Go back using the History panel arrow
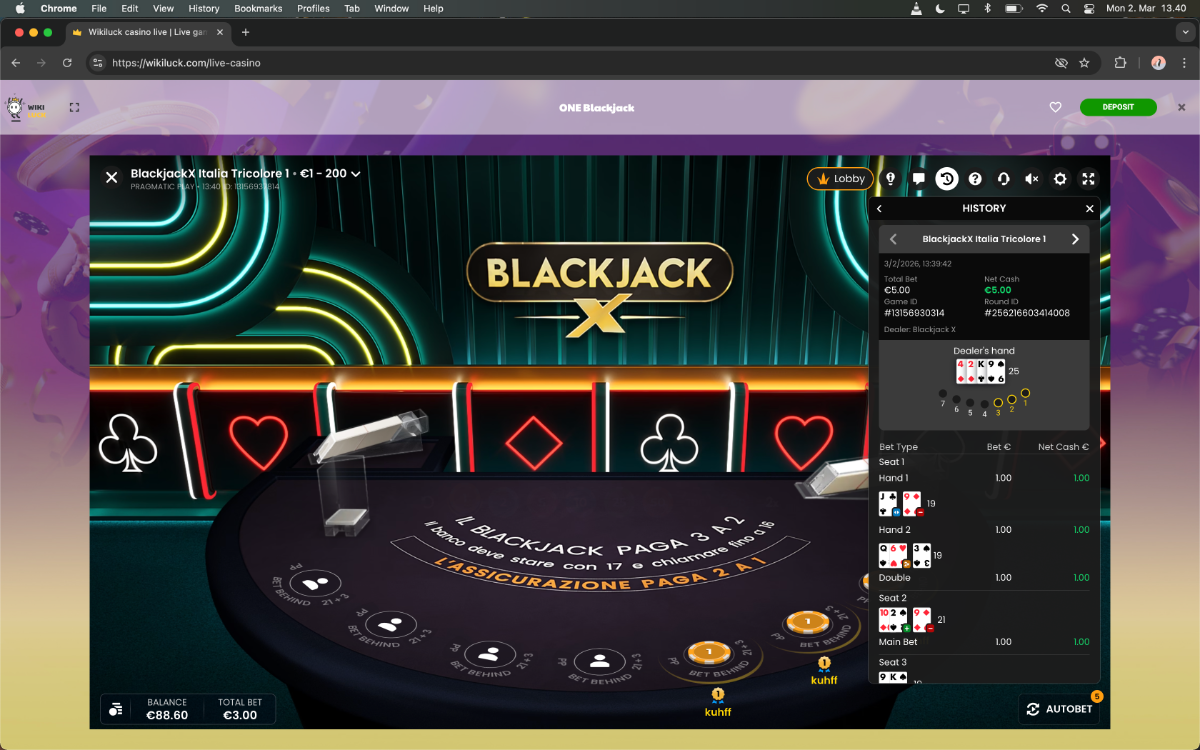 880,209
